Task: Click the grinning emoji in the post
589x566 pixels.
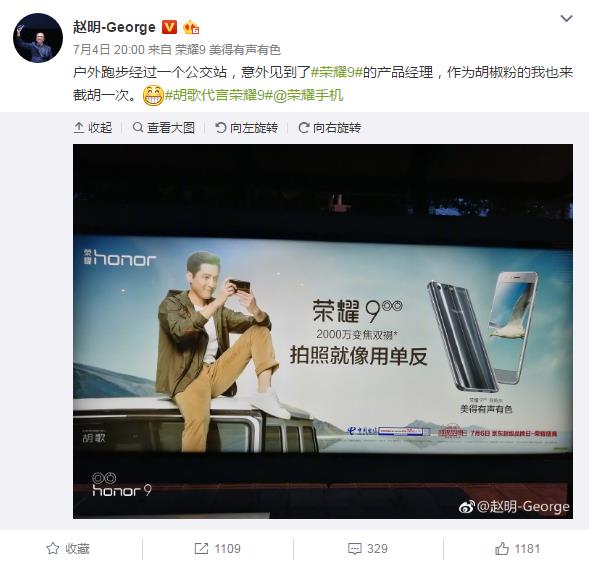Action: point(153,95)
